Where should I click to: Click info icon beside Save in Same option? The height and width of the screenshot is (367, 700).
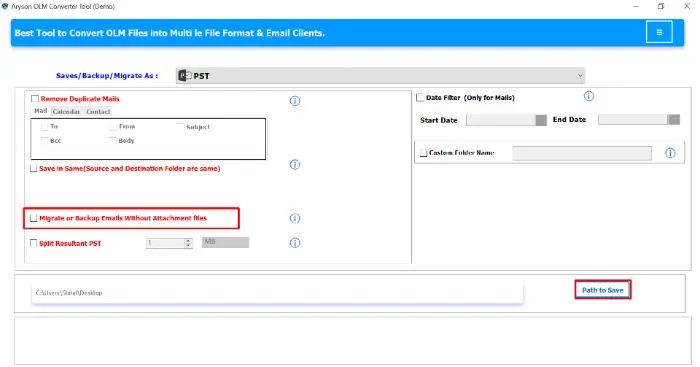click(295, 164)
